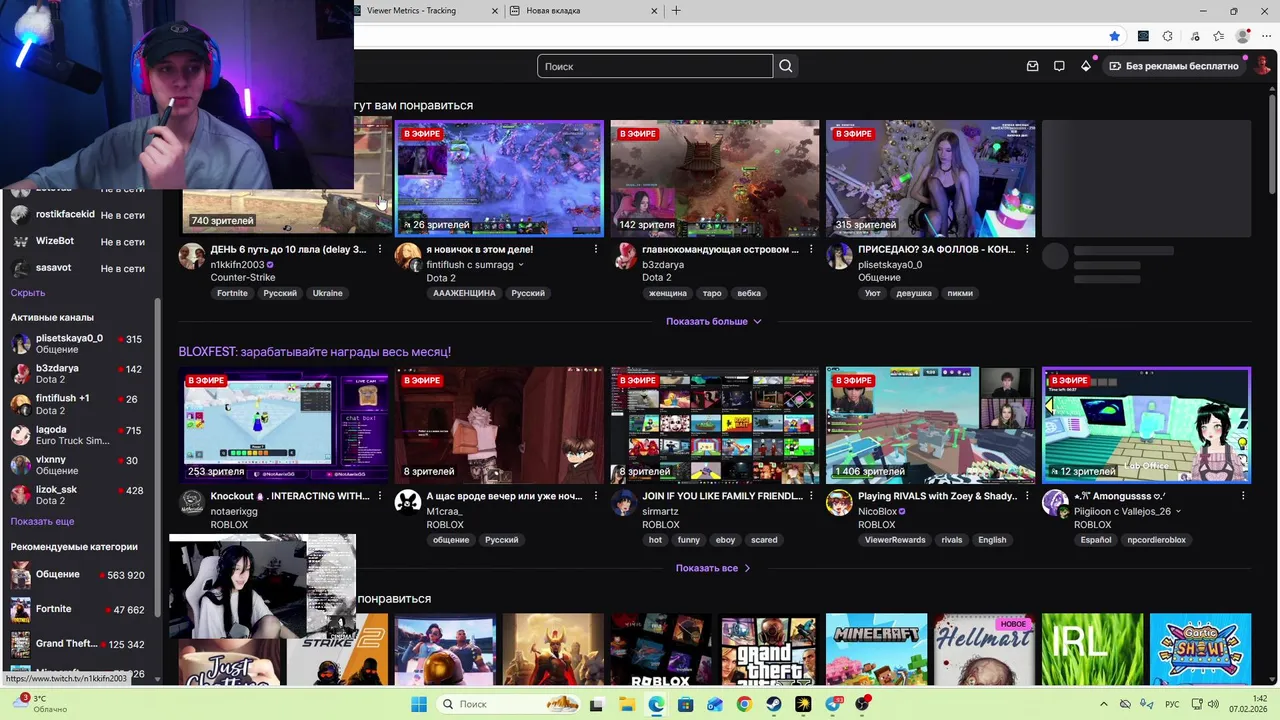Open the Twitch whispers chat icon

(1059, 66)
